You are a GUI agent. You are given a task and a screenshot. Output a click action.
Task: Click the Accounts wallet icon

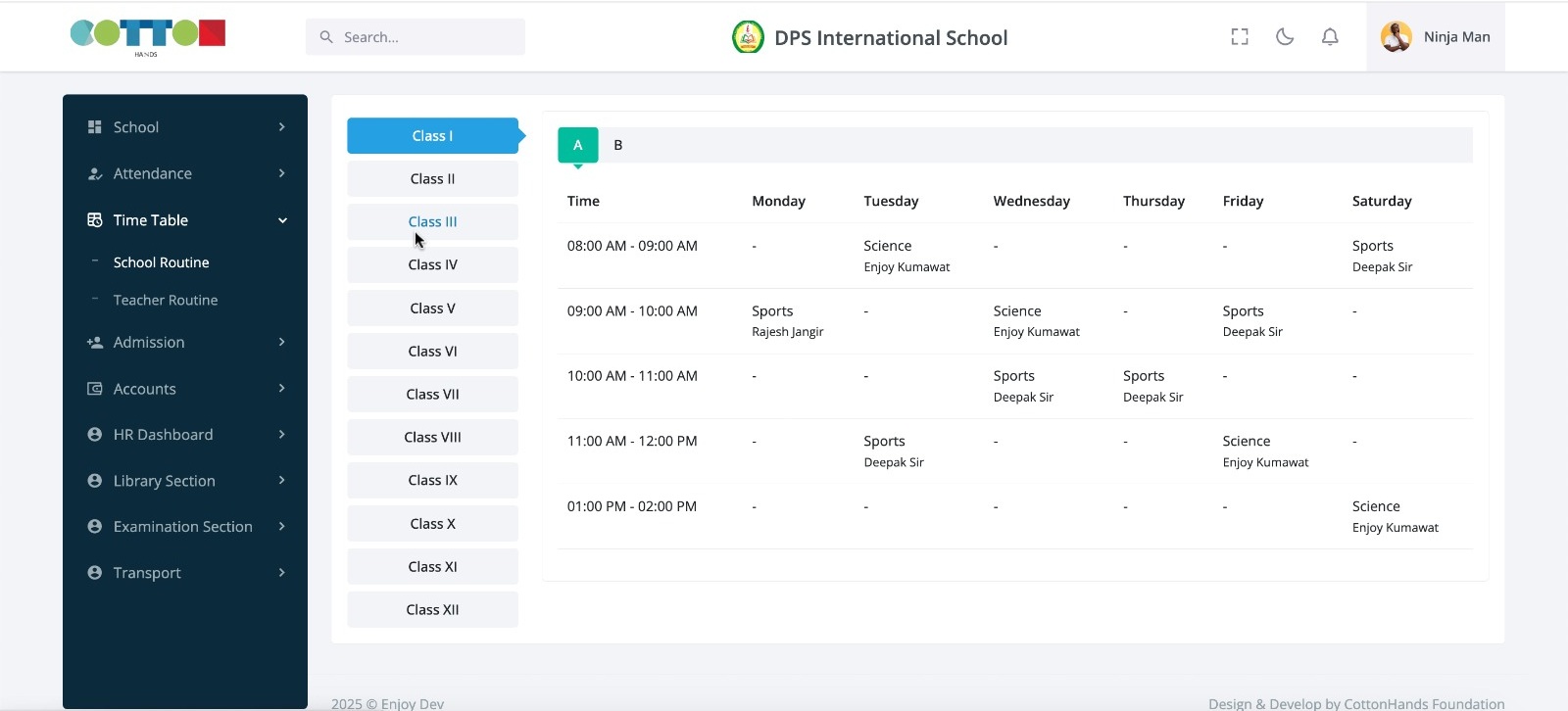95,389
